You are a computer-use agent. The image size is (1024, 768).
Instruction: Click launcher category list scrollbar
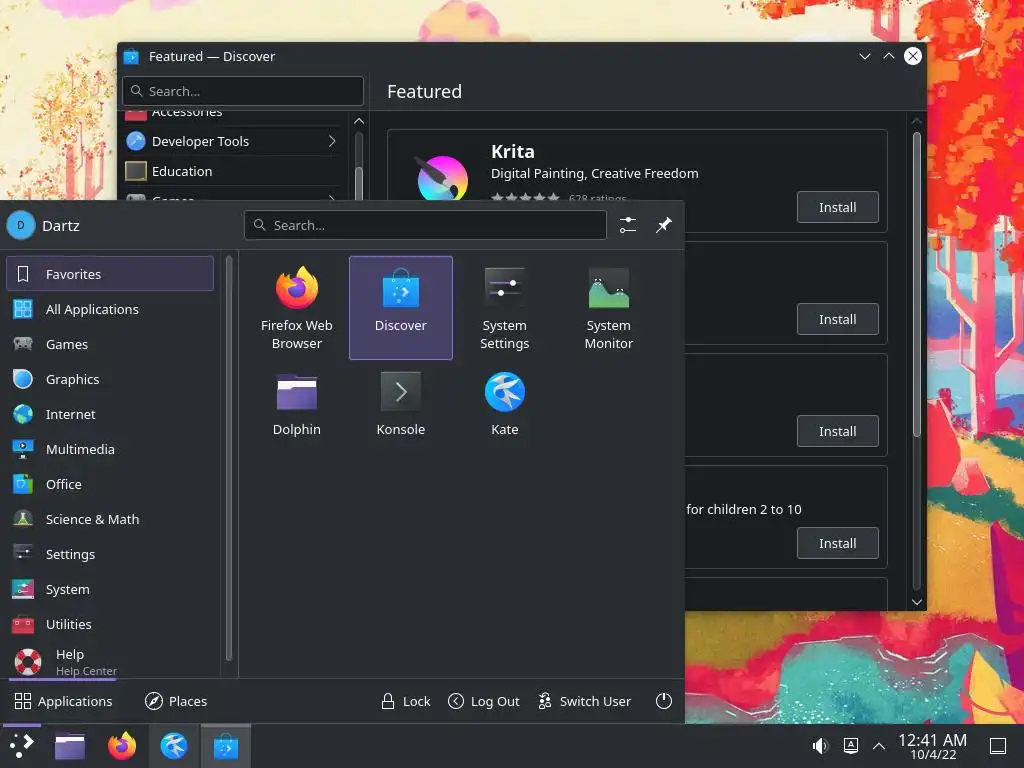(229, 457)
